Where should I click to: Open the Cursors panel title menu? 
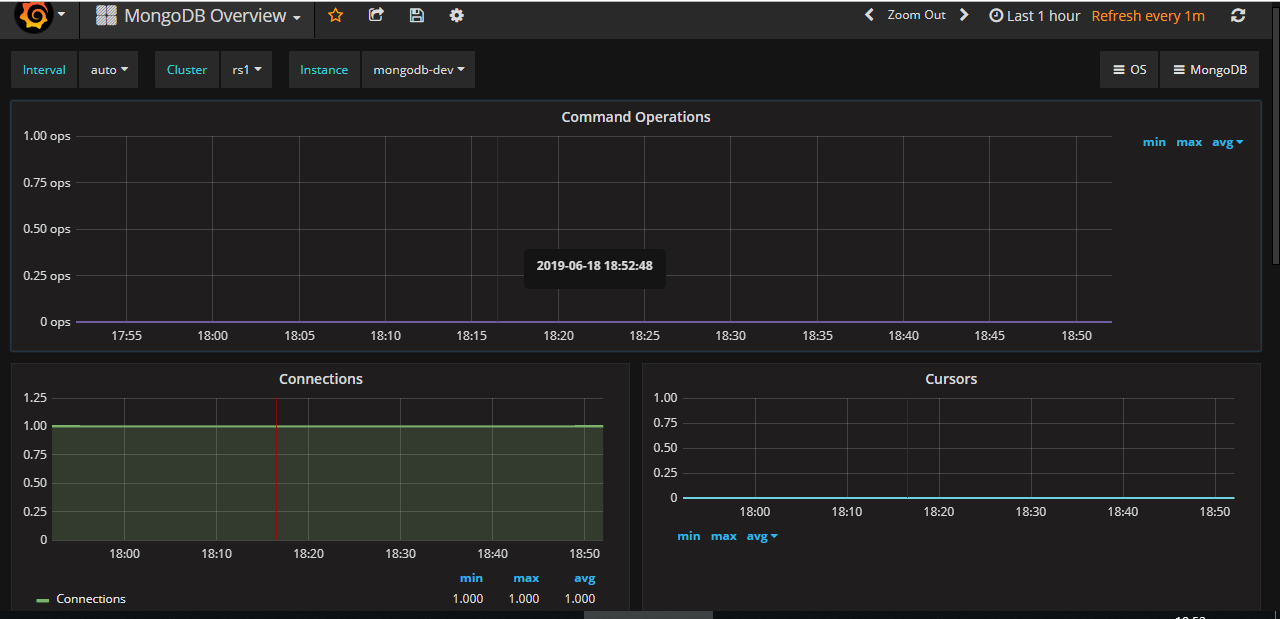pos(951,379)
